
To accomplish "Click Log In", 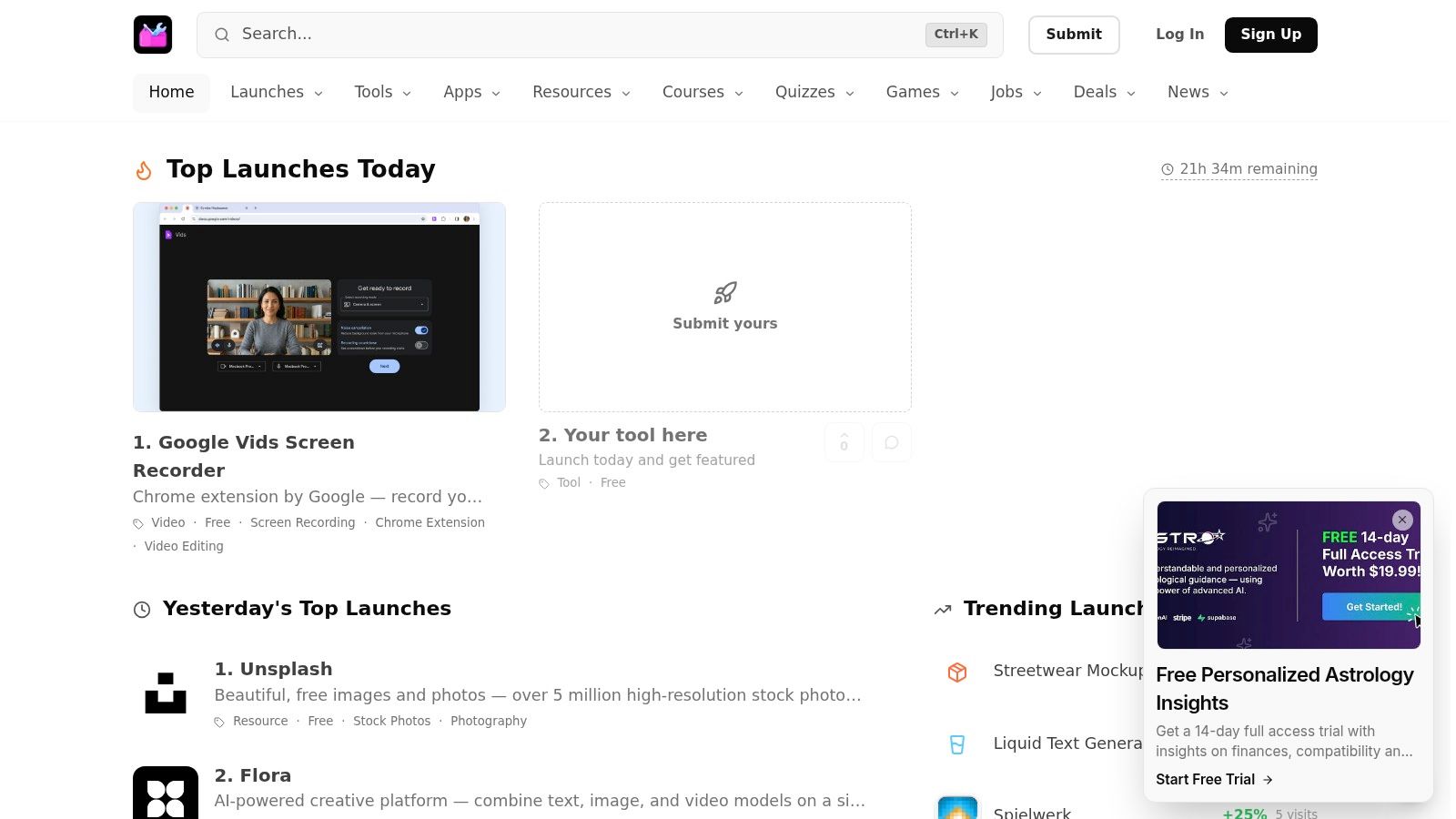I will (1179, 35).
